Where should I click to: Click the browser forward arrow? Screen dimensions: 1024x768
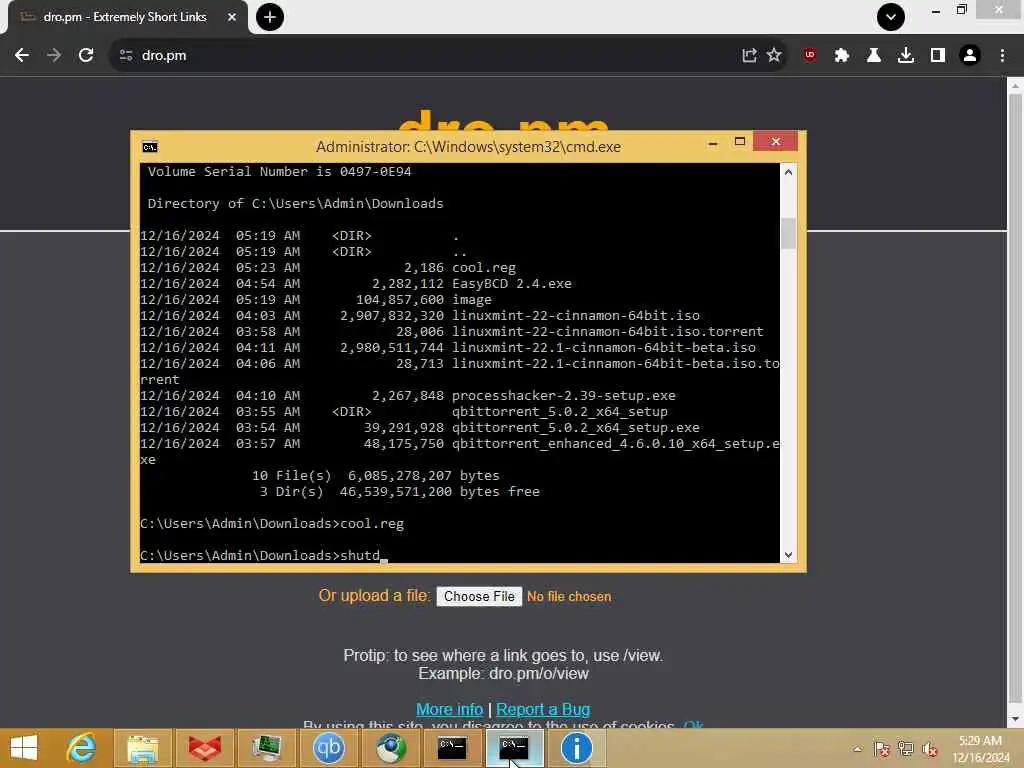pyautogui.click(x=54, y=56)
